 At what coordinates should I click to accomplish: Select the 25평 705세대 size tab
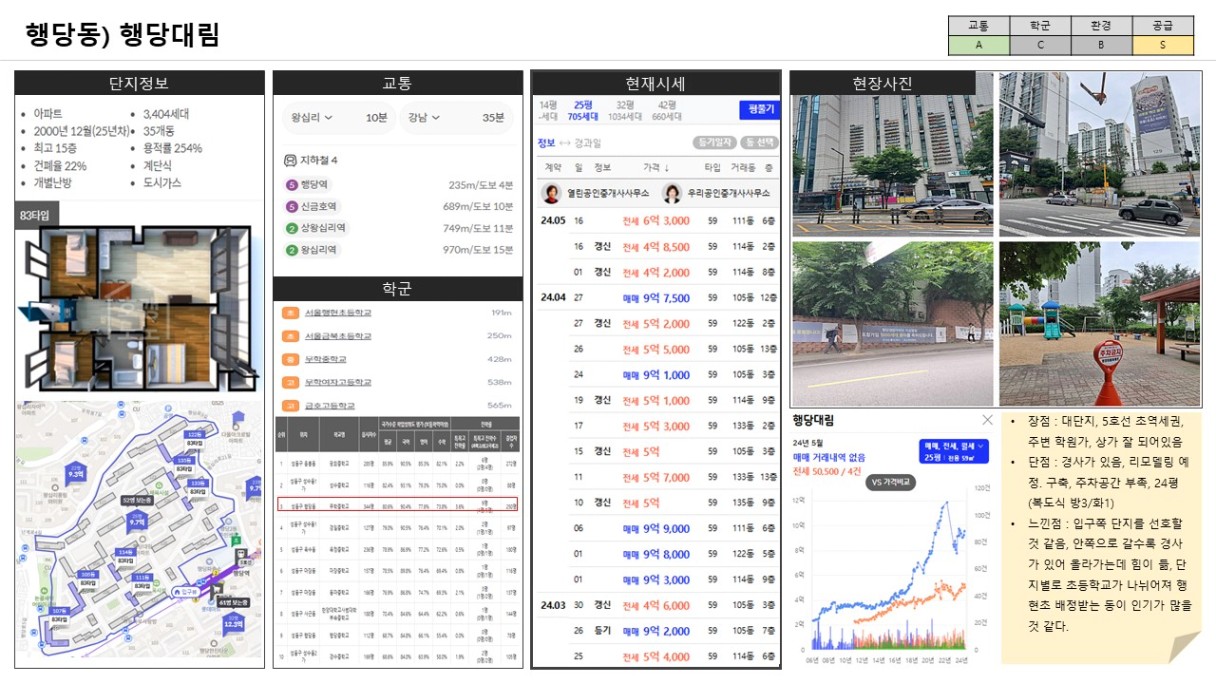(x=584, y=110)
